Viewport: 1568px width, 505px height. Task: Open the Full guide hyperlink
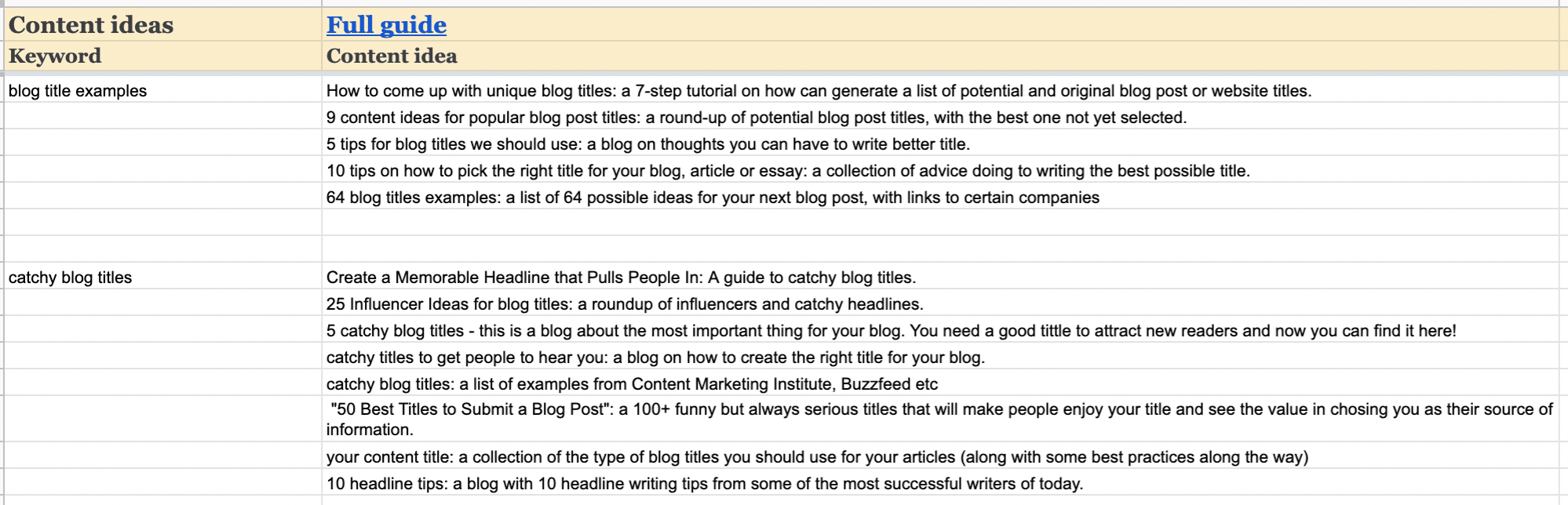386,25
